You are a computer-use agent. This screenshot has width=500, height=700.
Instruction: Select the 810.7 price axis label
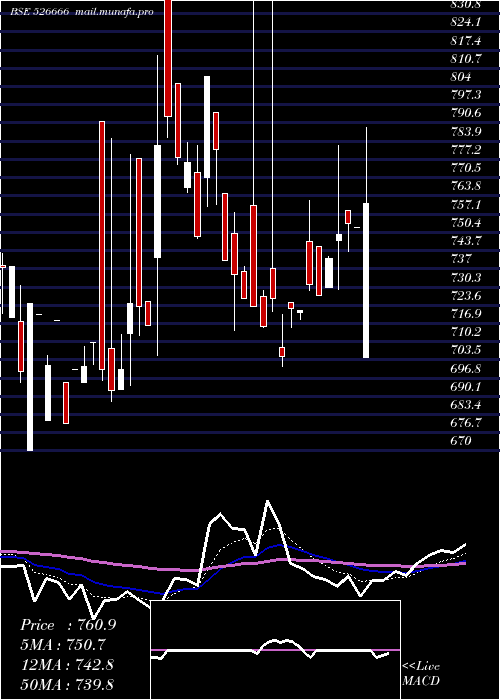pyautogui.click(x=466, y=58)
